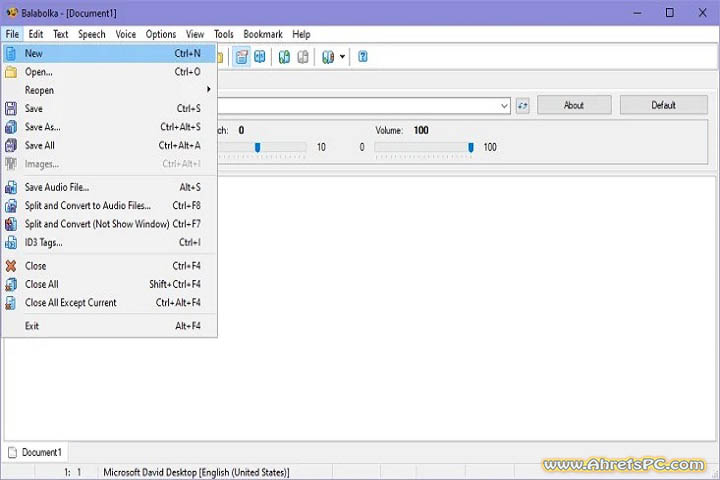The height and width of the screenshot is (480, 720).
Task: Click the Close All Except Current icon
Action: click(11, 303)
